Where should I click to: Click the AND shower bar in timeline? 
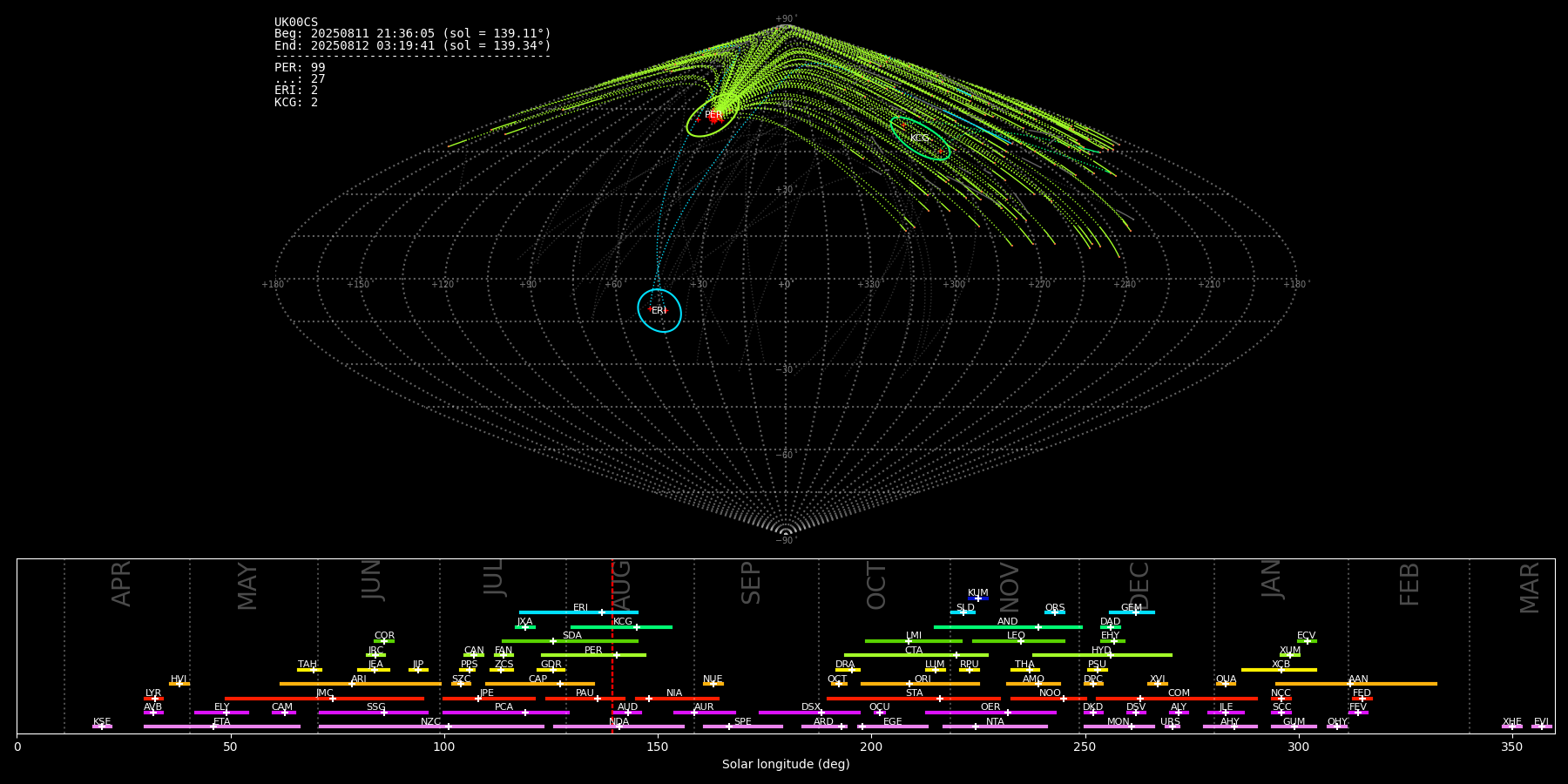[x=1008, y=626]
